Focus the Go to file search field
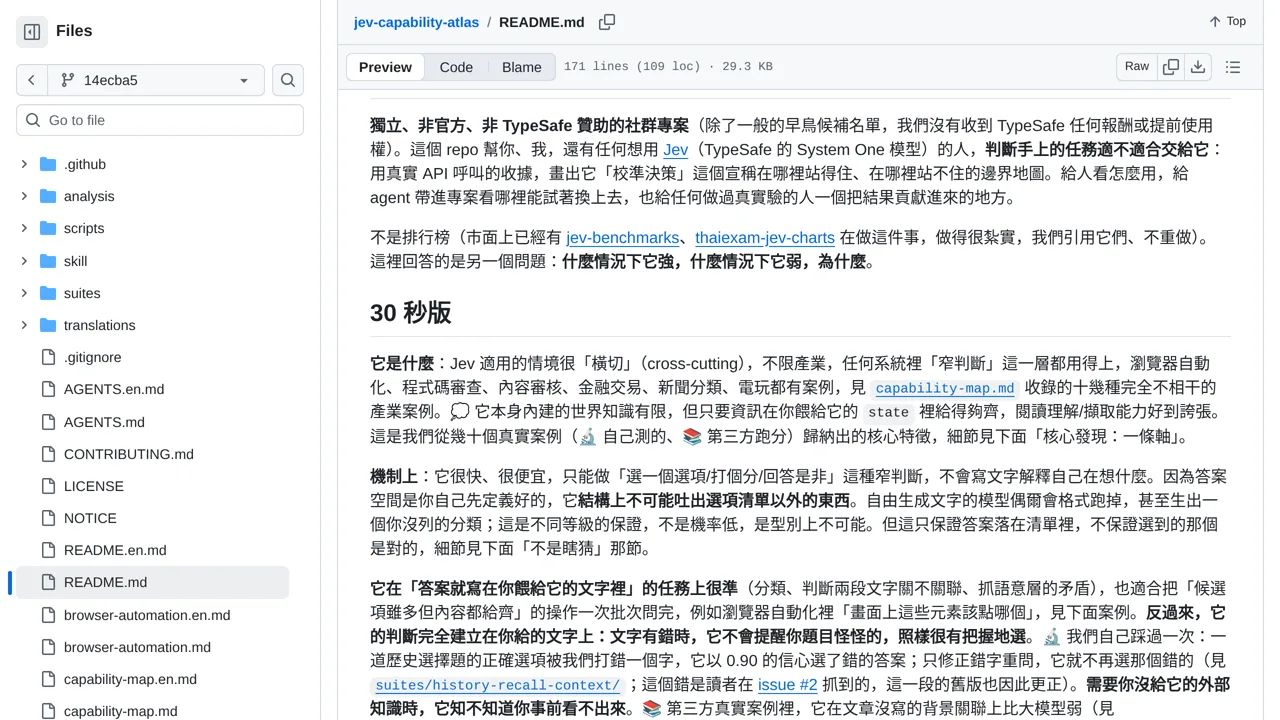This screenshot has height=720, width=1280. (160, 120)
